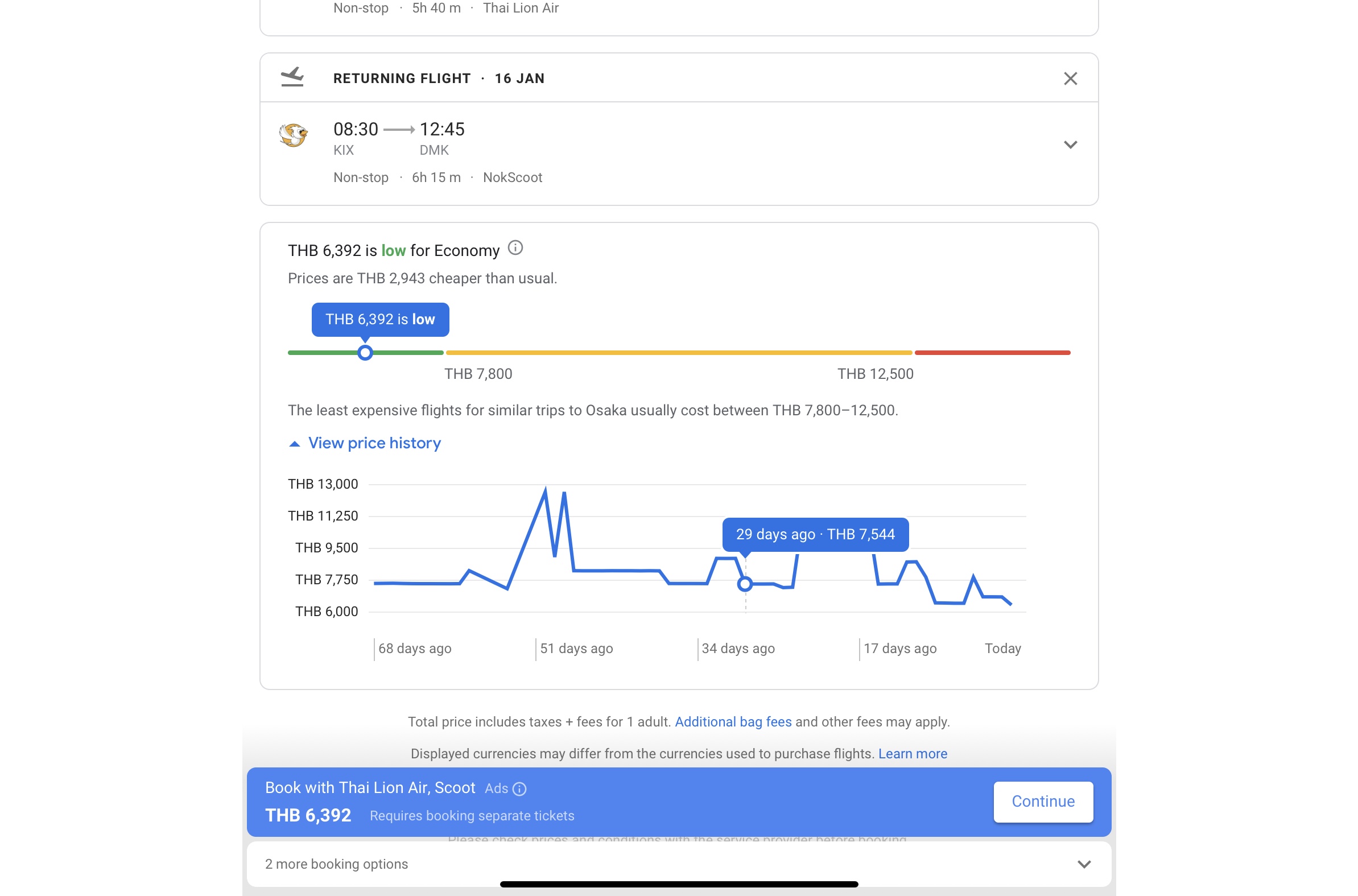Expand returning flight details chevron

pyautogui.click(x=1070, y=144)
